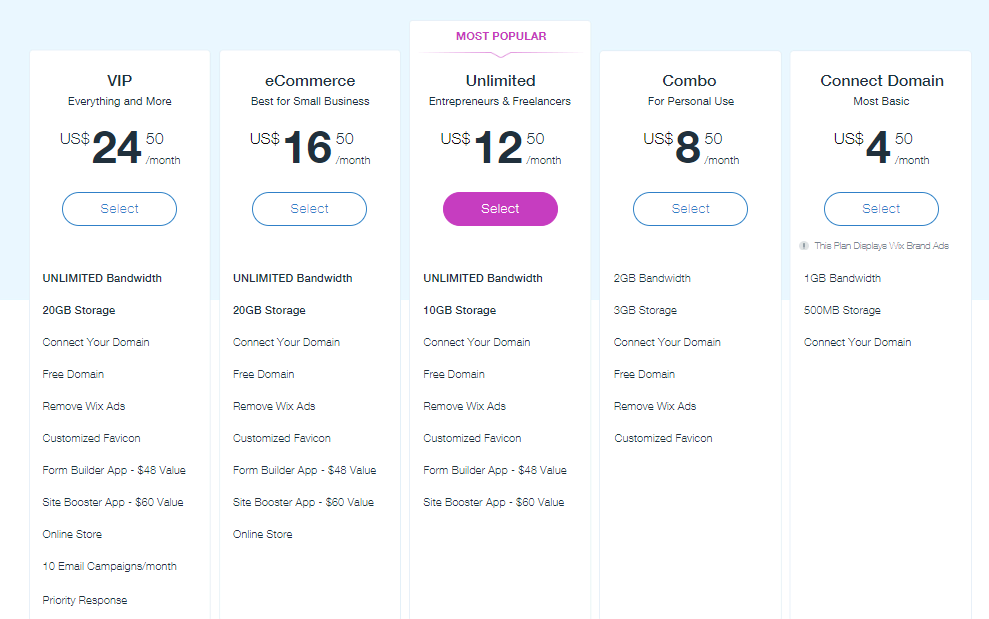This screenshot has height=619, width=989.
Task: Click 500MB Storage under Connect Domain
Action: coord(842,310)
